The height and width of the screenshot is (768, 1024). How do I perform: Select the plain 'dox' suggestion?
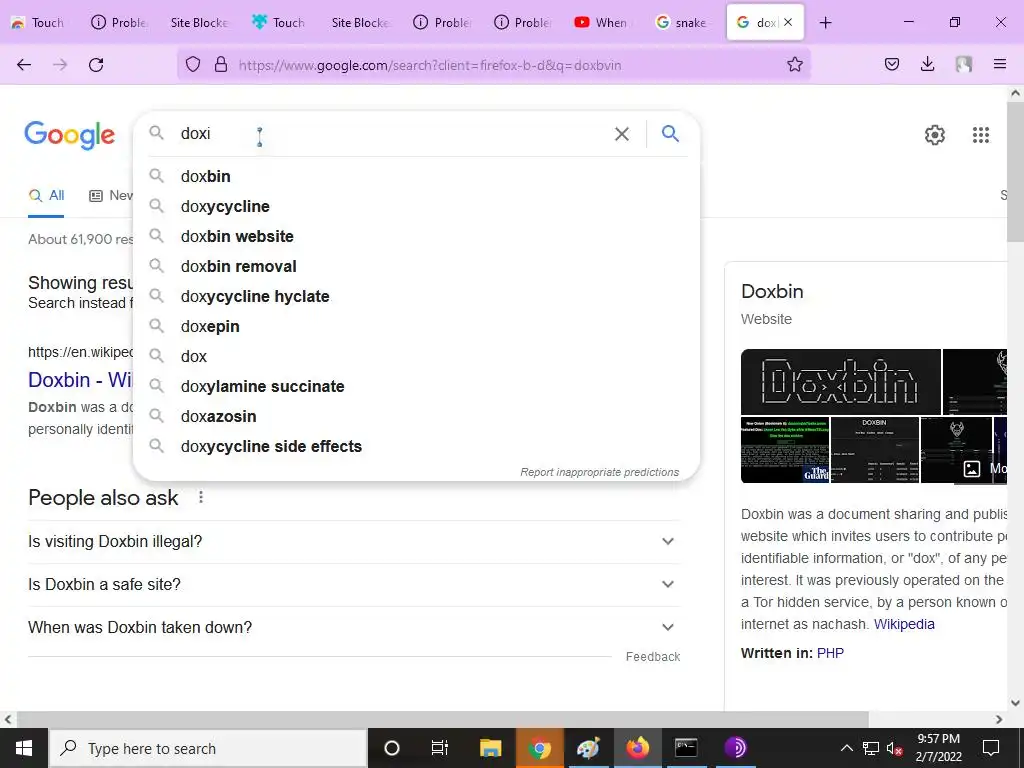(x=417, y=357)
